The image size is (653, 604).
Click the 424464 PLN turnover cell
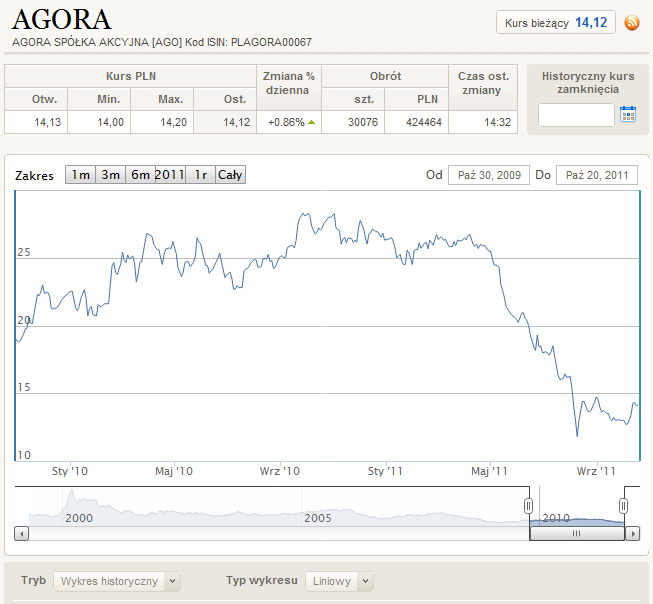coord(416,122)
